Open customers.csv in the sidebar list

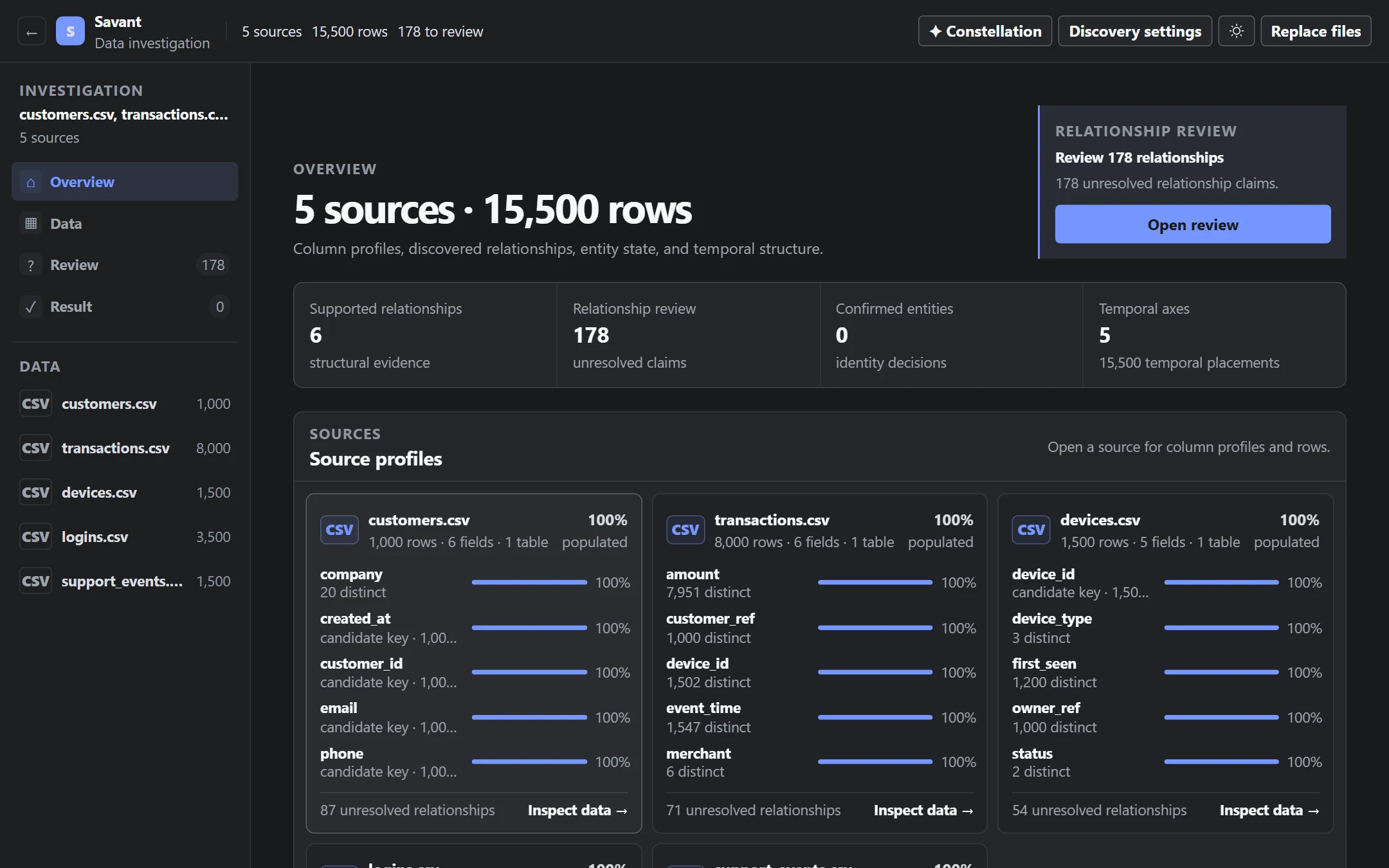125,404
